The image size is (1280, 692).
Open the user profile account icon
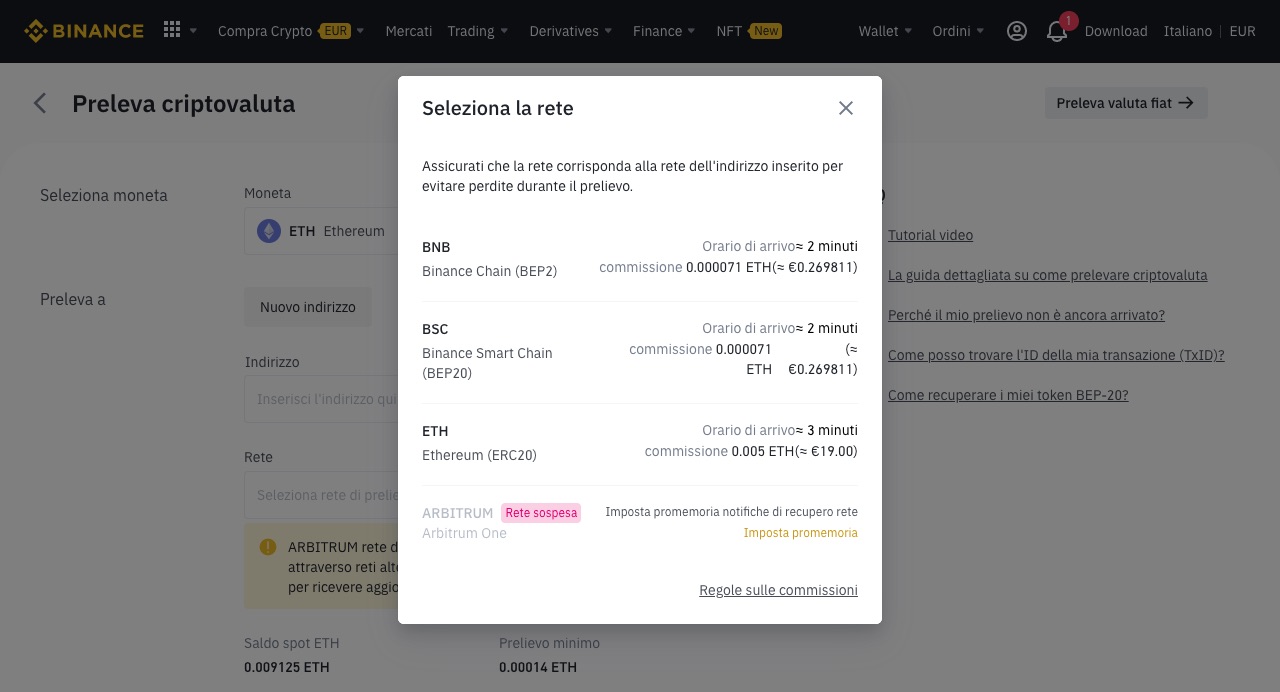[1017, 31]
